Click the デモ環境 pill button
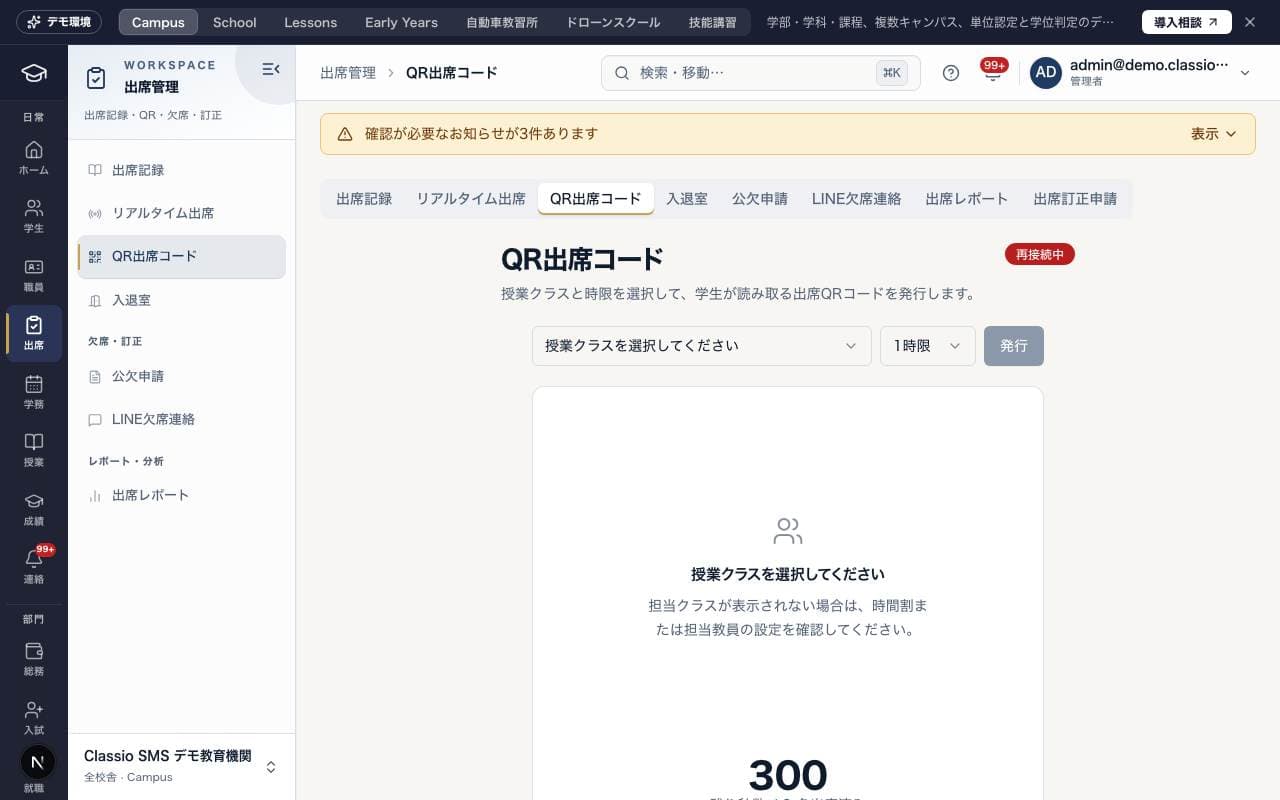Viewport: 1280px width, 800px height. click(59, 22)
